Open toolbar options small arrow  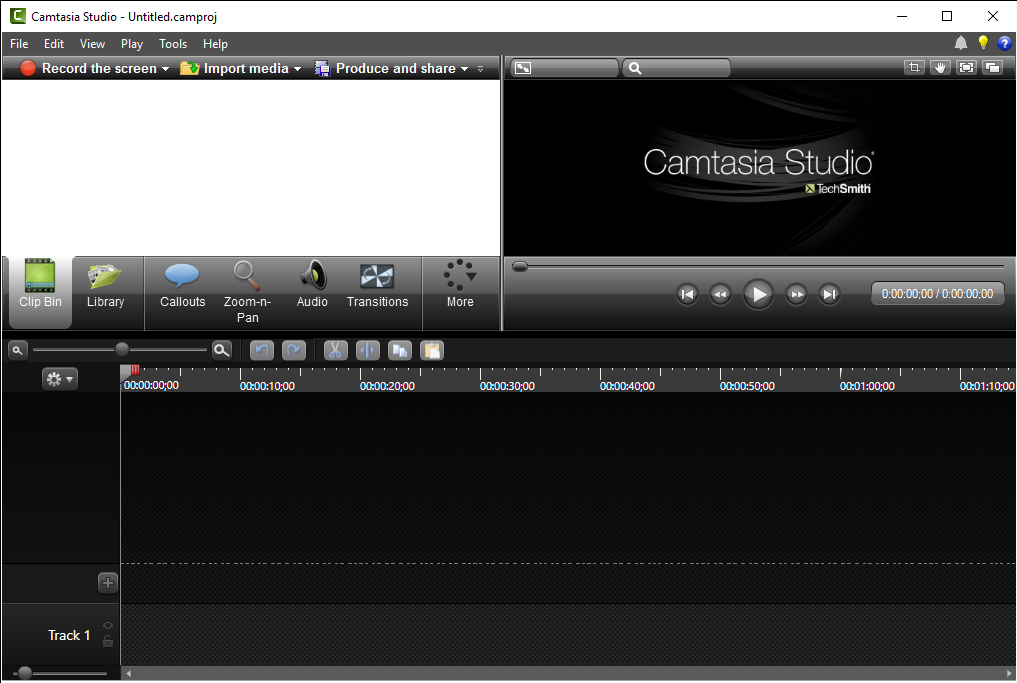pyautogui.click(x=481, y=69)
